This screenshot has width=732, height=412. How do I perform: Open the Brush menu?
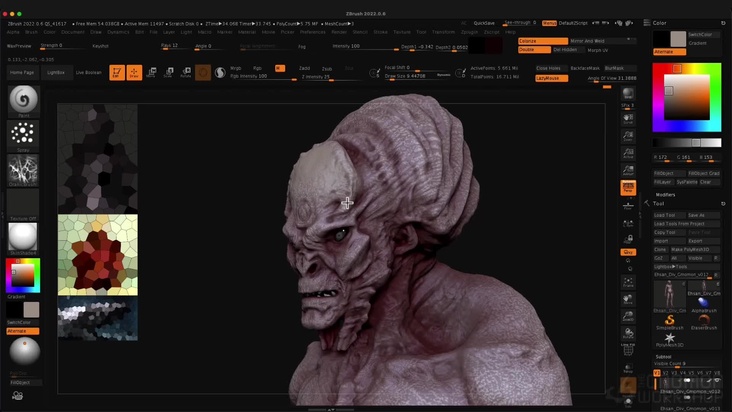point(31,32)
